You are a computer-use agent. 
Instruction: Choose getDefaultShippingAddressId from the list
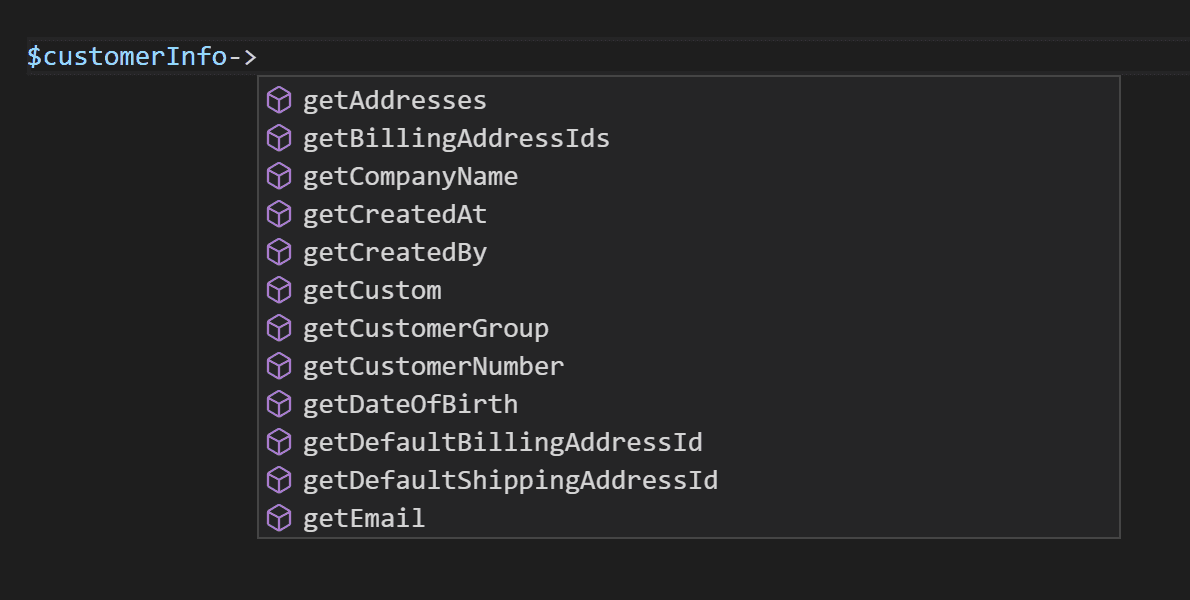click(x=510, y=480)
